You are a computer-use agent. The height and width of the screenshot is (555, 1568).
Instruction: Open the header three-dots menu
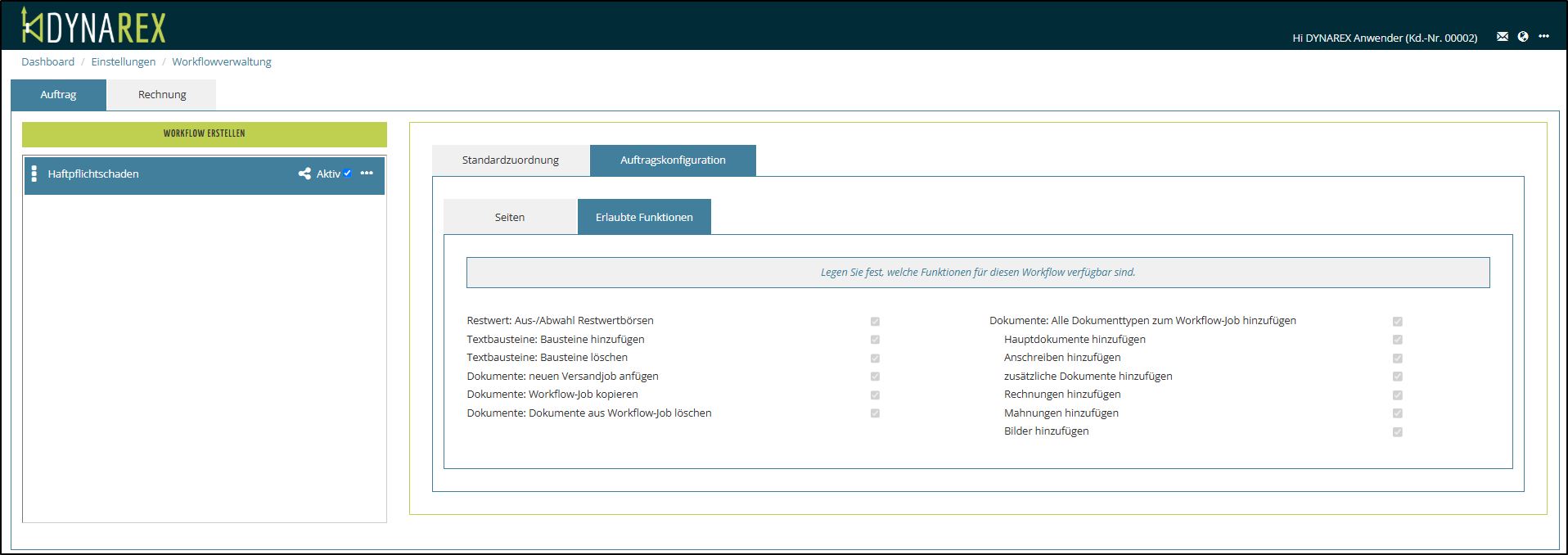pos(1543,37)
